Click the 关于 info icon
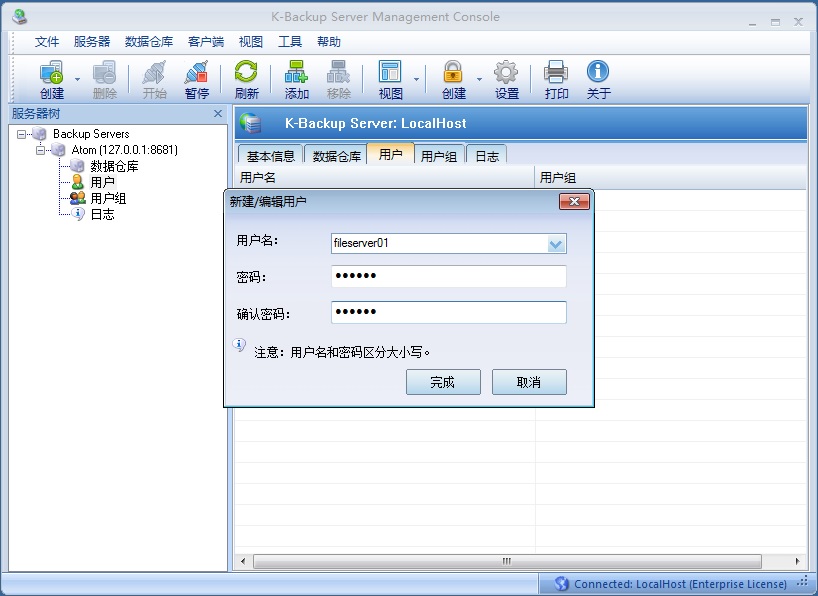This screenshot has height=596, width=818. 598,79
